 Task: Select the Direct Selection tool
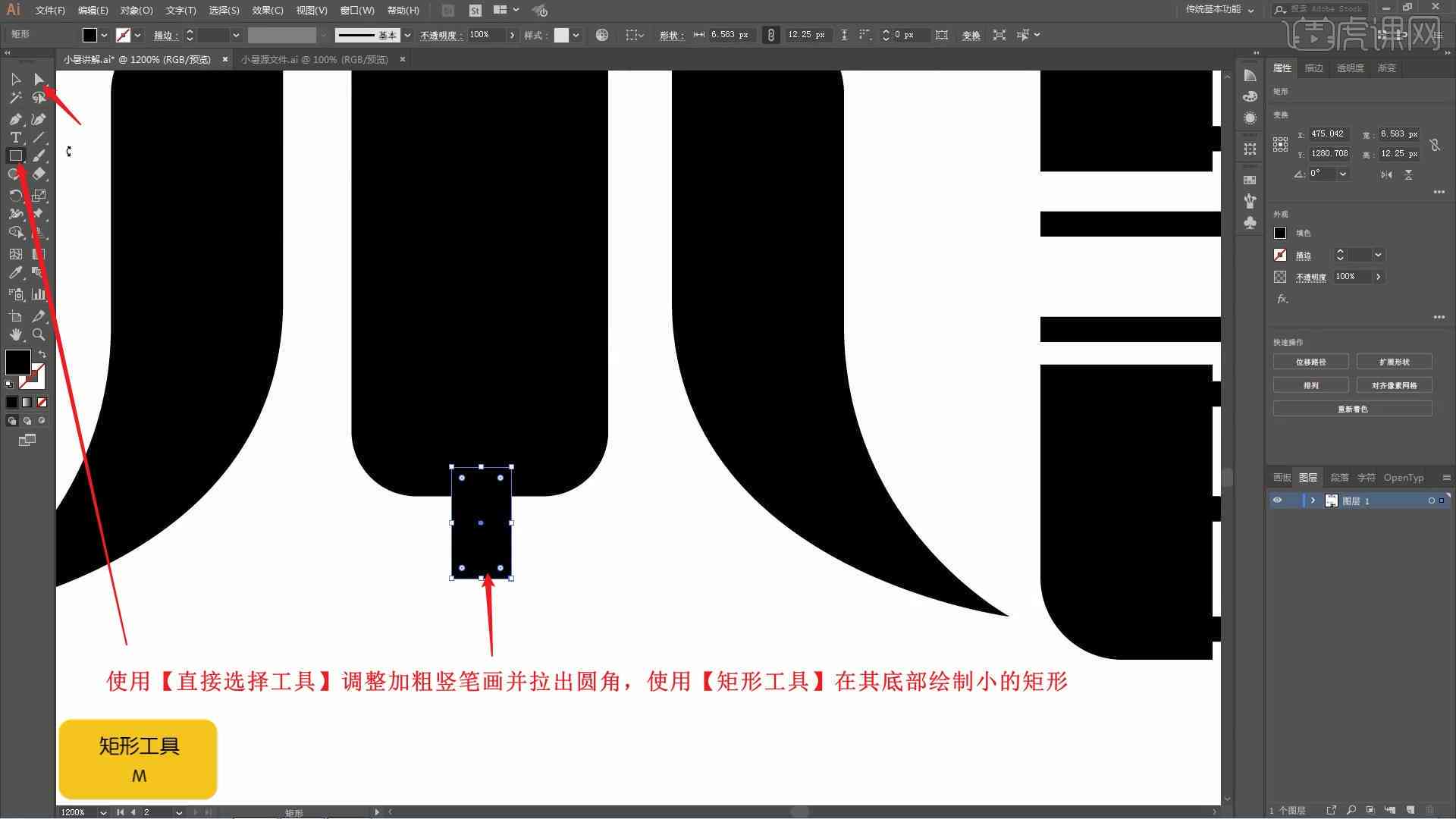tap(38, 78)
